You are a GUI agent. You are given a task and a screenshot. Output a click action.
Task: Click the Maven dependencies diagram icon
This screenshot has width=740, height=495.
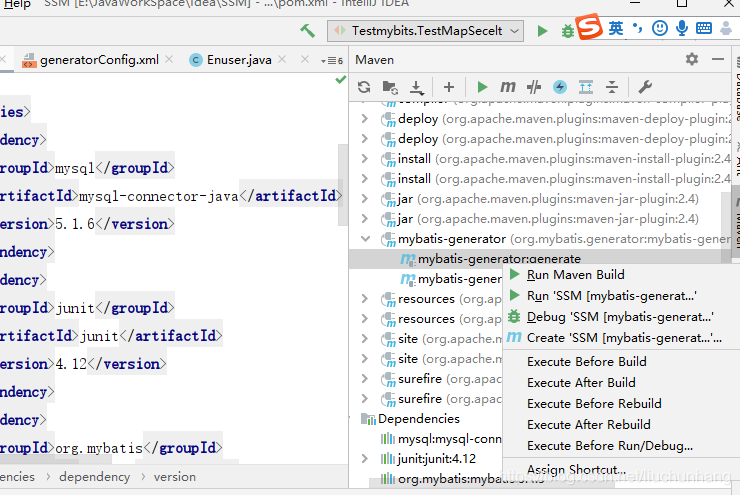pyautogui.click(x=586, y=87)
